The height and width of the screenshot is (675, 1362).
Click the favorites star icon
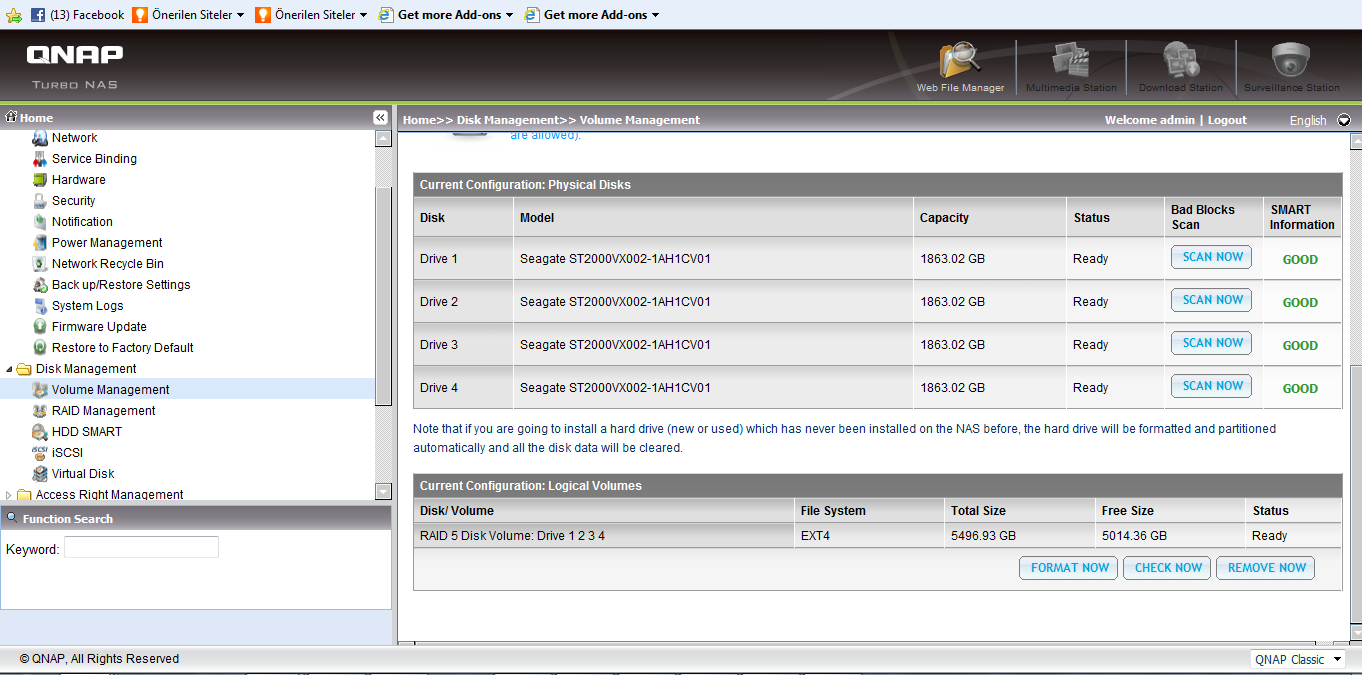[14, 15]
